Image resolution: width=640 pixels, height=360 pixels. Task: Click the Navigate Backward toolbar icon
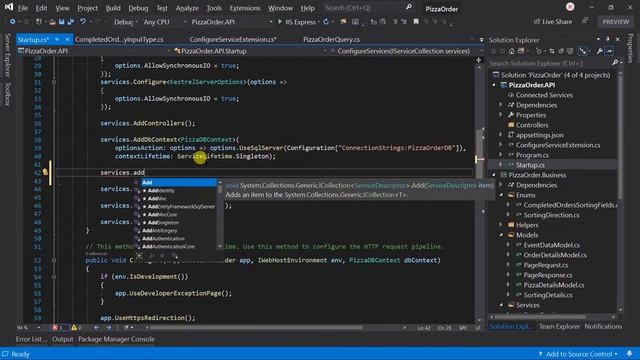(x=13, y=22)
